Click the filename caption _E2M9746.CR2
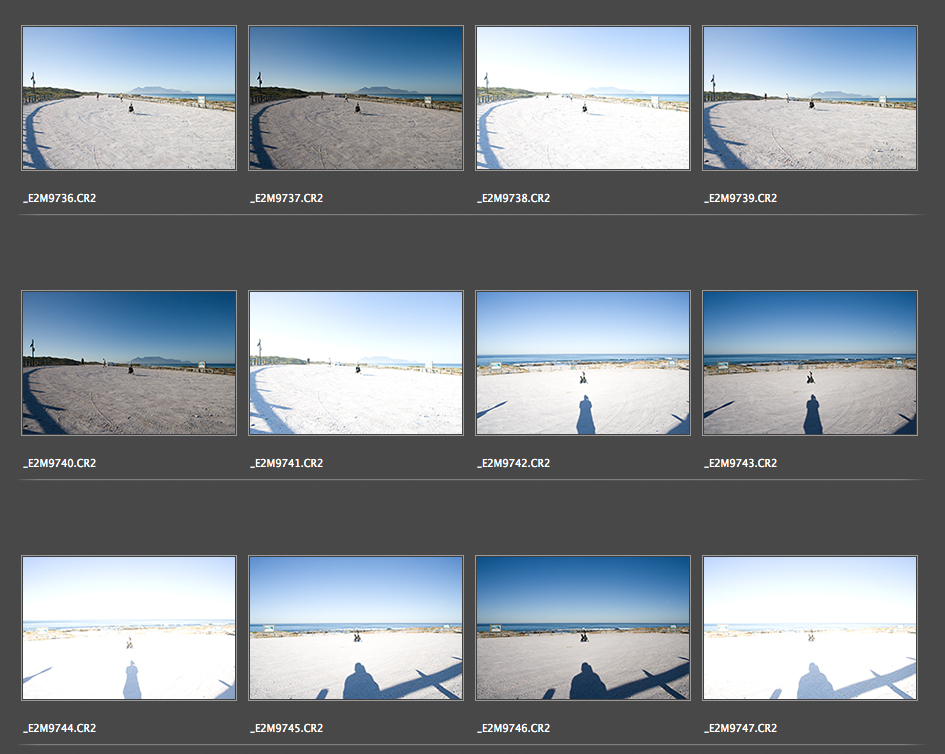The image size is (945, 754). tap(513, 728)
